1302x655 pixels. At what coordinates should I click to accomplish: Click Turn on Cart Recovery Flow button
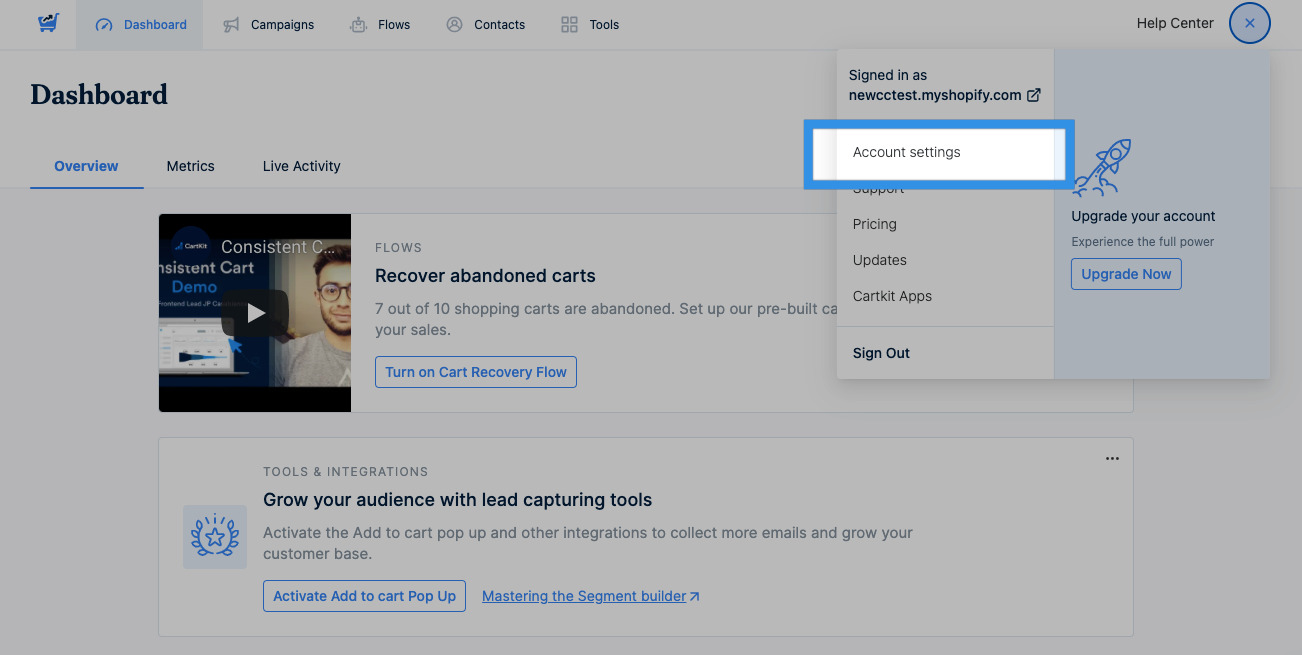476,372
